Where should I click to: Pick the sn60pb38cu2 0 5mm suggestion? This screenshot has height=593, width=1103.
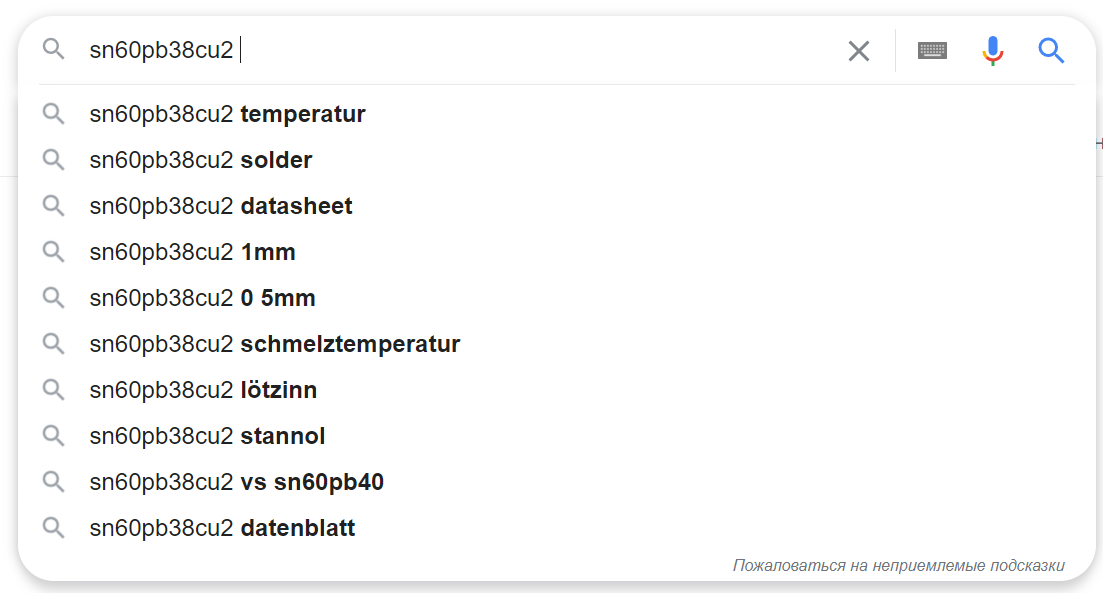[557, 298]
